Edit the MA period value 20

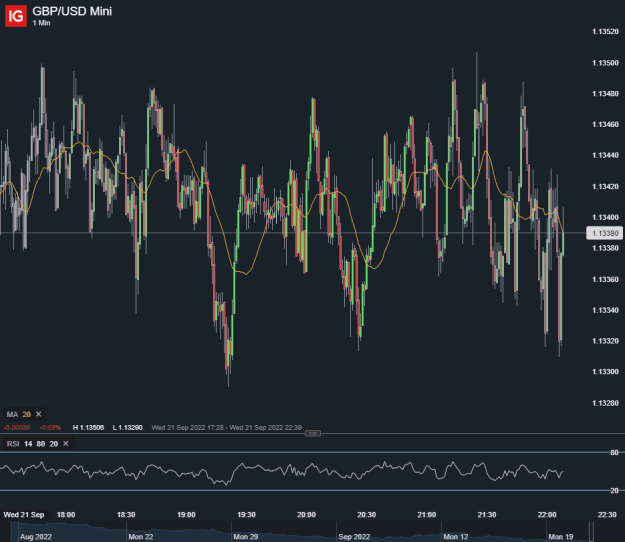(x=27, y=414)
